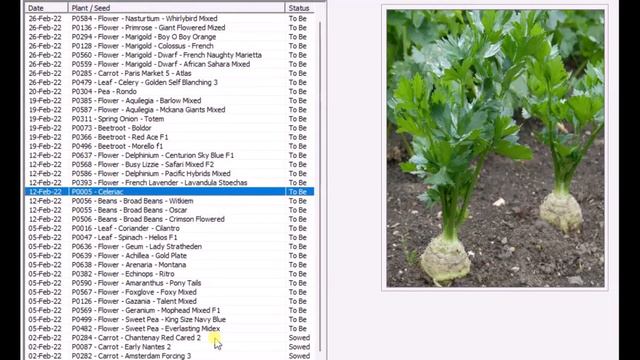Select row P0584 Nasturtium Whirlybird Mixed
The image size is (640, 360).
(169, 19)
